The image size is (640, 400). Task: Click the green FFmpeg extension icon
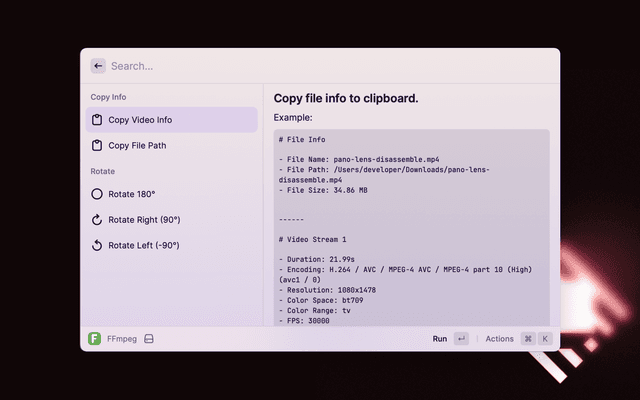click(94, 339)
